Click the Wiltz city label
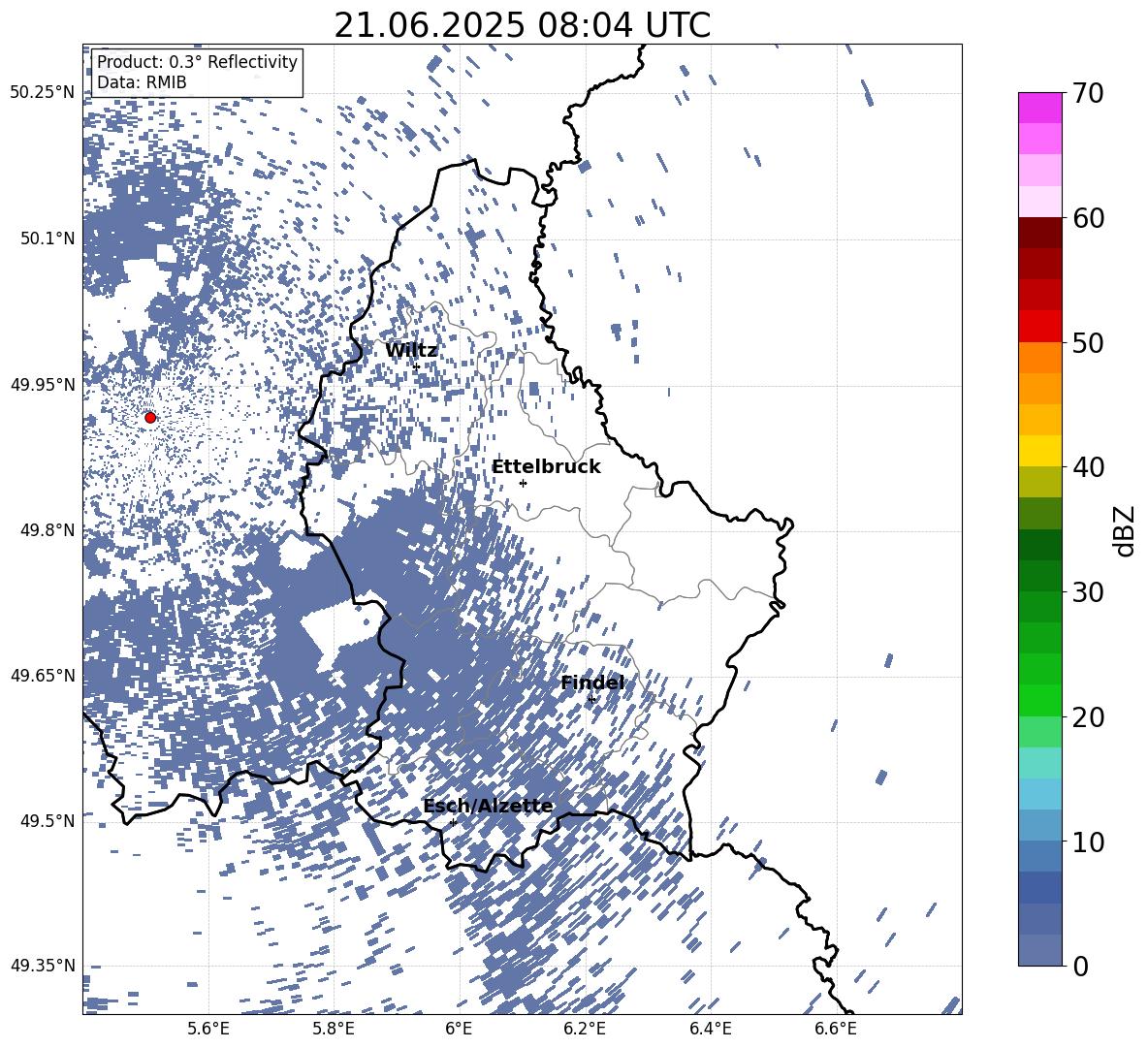The image size is (1148, 1048). [411, 351]
